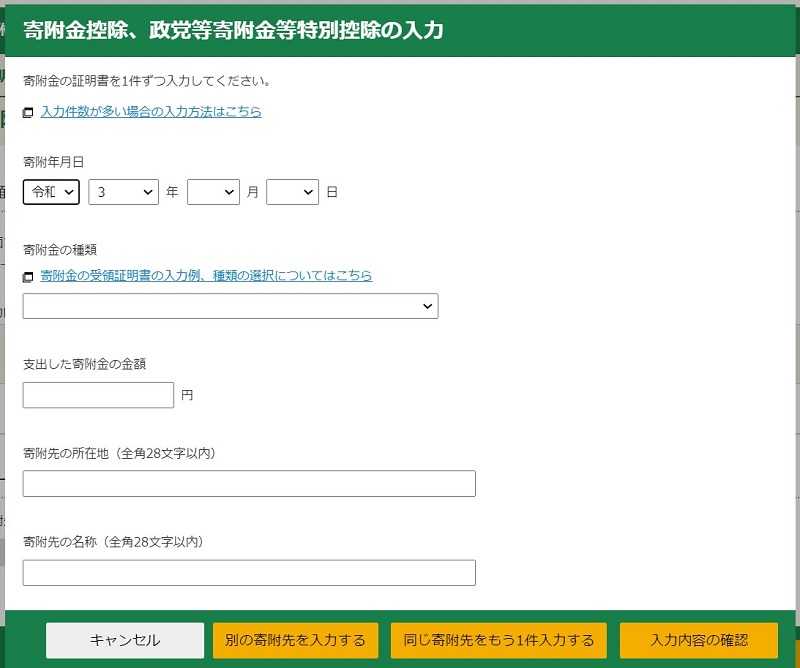Viewport: 800px width, 668px height.
Task: Click the 寄附先の所在地 address input field
Action: [x=249, y=483]
